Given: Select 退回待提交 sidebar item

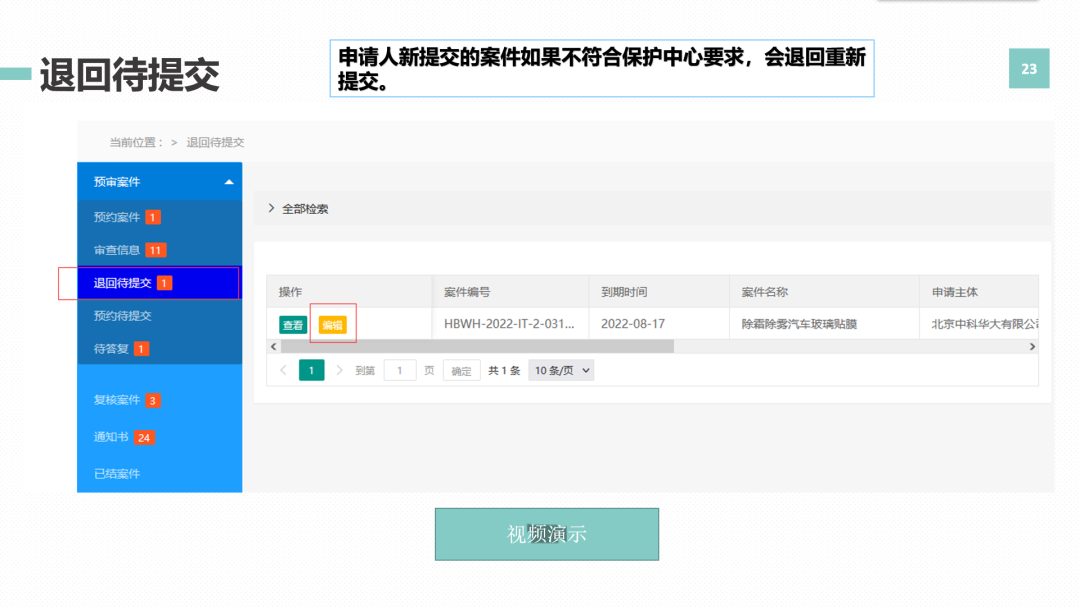Looking at the screenshot, I should tap(159, 283).
